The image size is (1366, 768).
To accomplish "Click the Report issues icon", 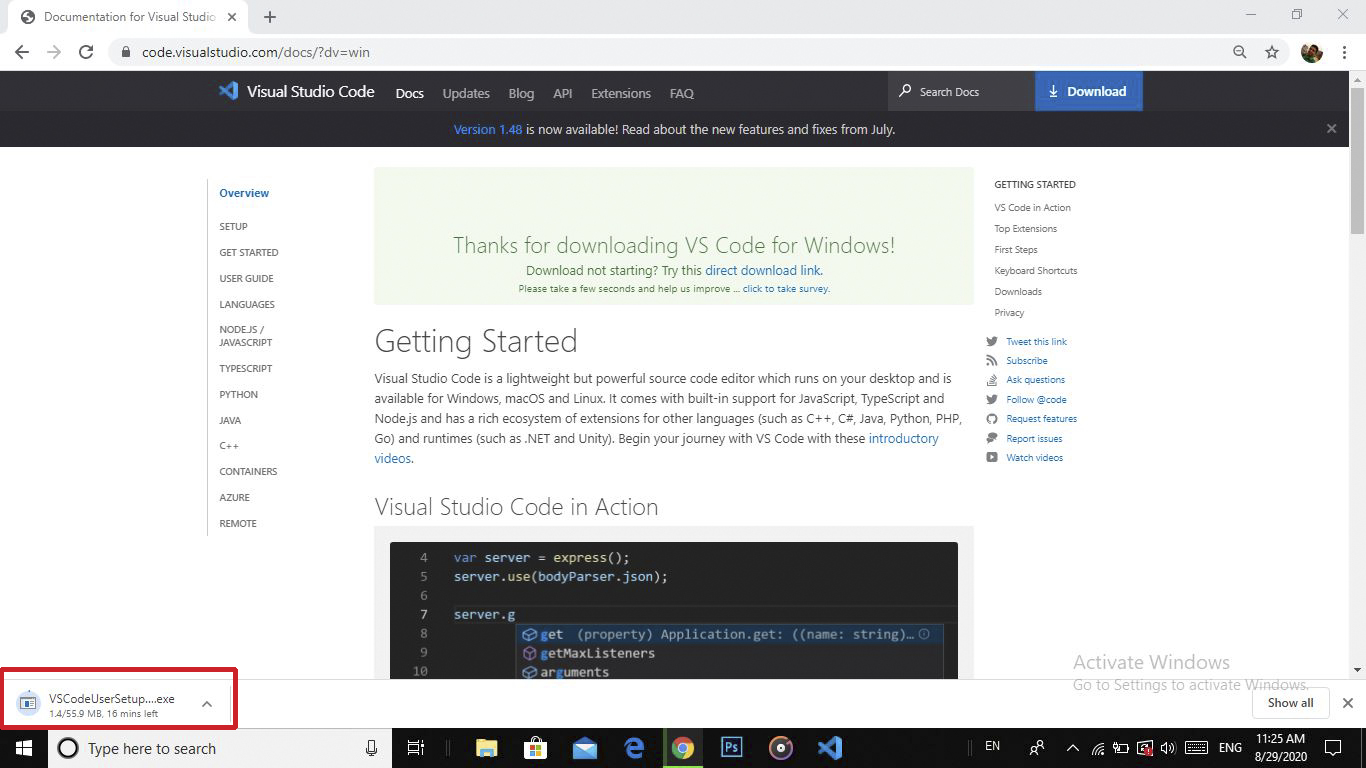I will pyautogui.click(x=991, y=438).
